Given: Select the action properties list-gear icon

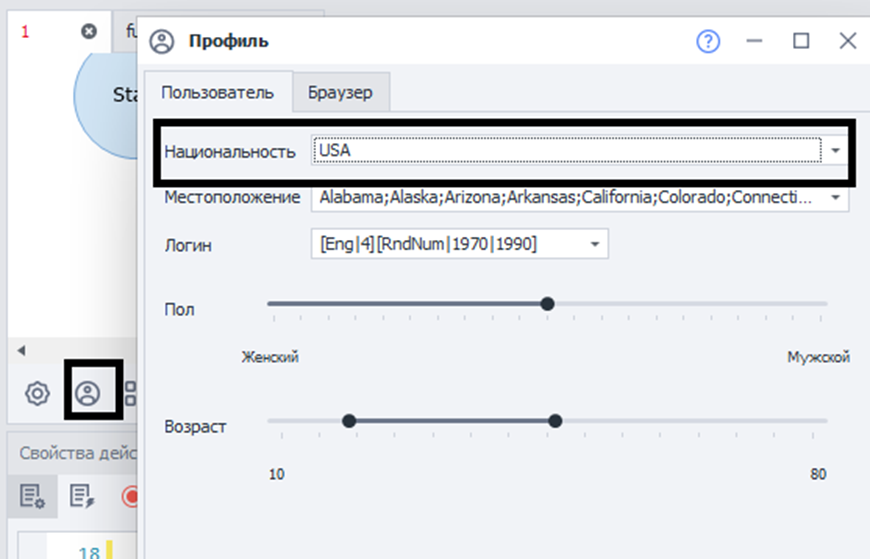Looking at the screenshot, I should point(32,494).
